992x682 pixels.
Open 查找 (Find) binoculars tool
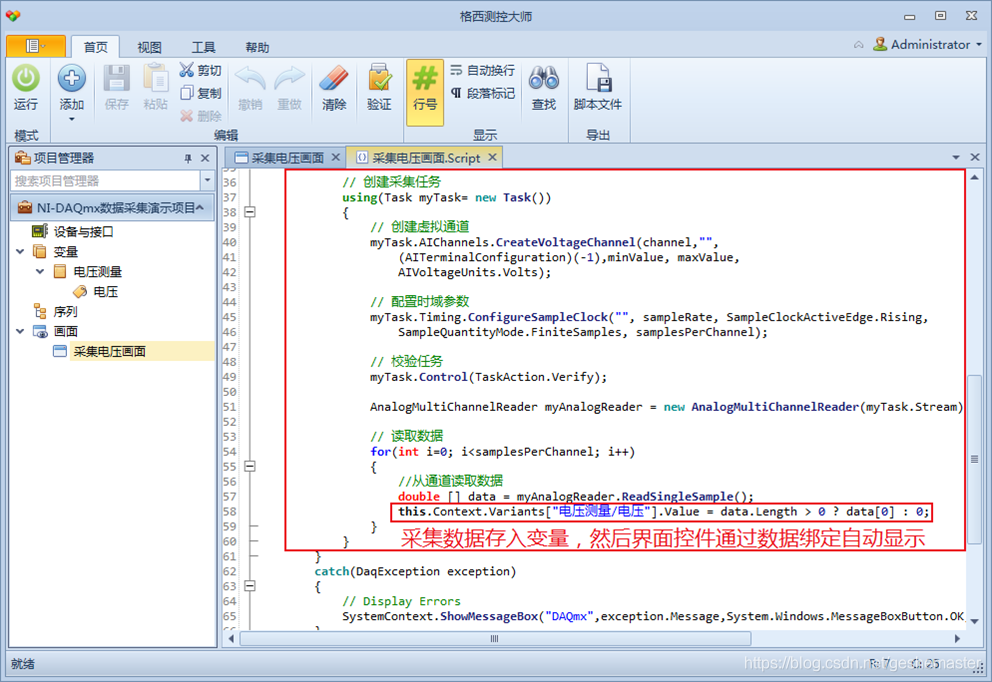(543, 81)
